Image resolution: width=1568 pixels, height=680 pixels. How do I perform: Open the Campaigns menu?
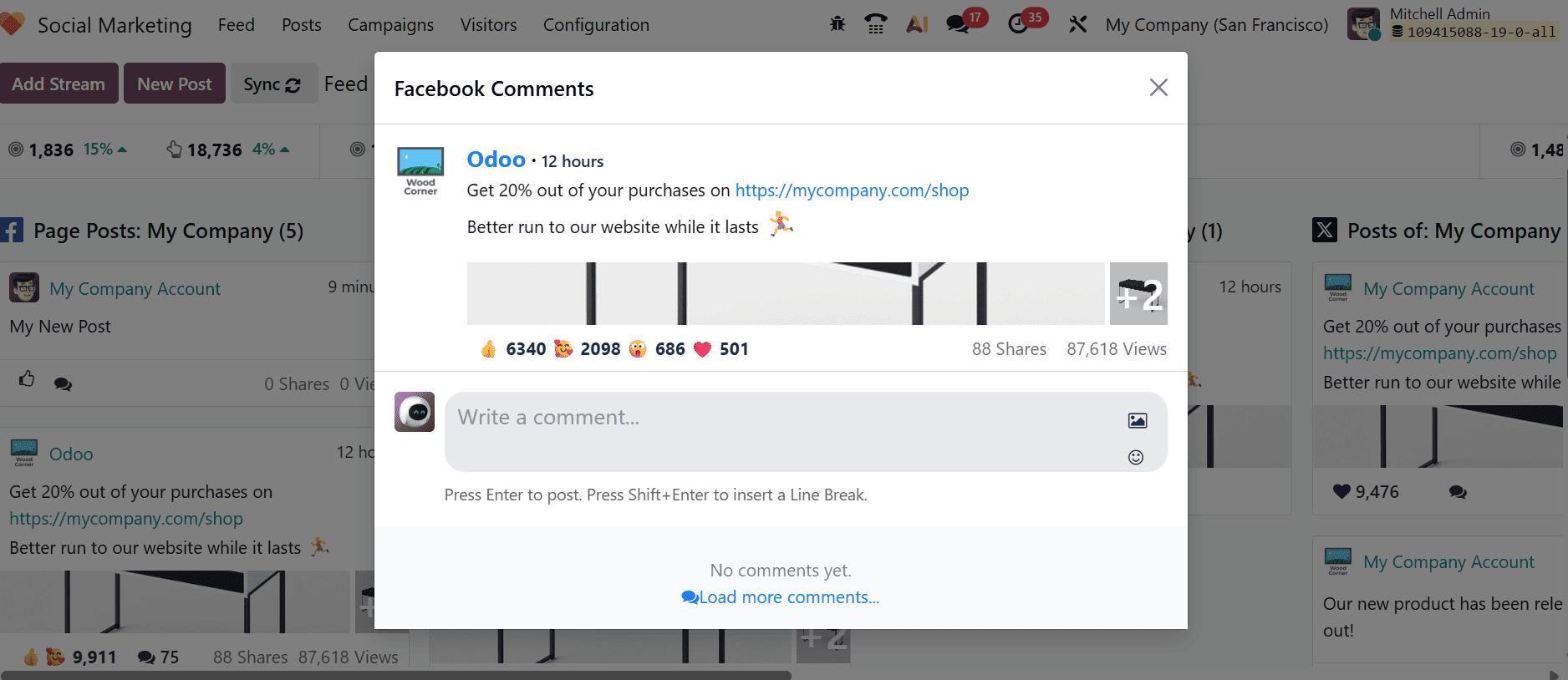(390, 25)
